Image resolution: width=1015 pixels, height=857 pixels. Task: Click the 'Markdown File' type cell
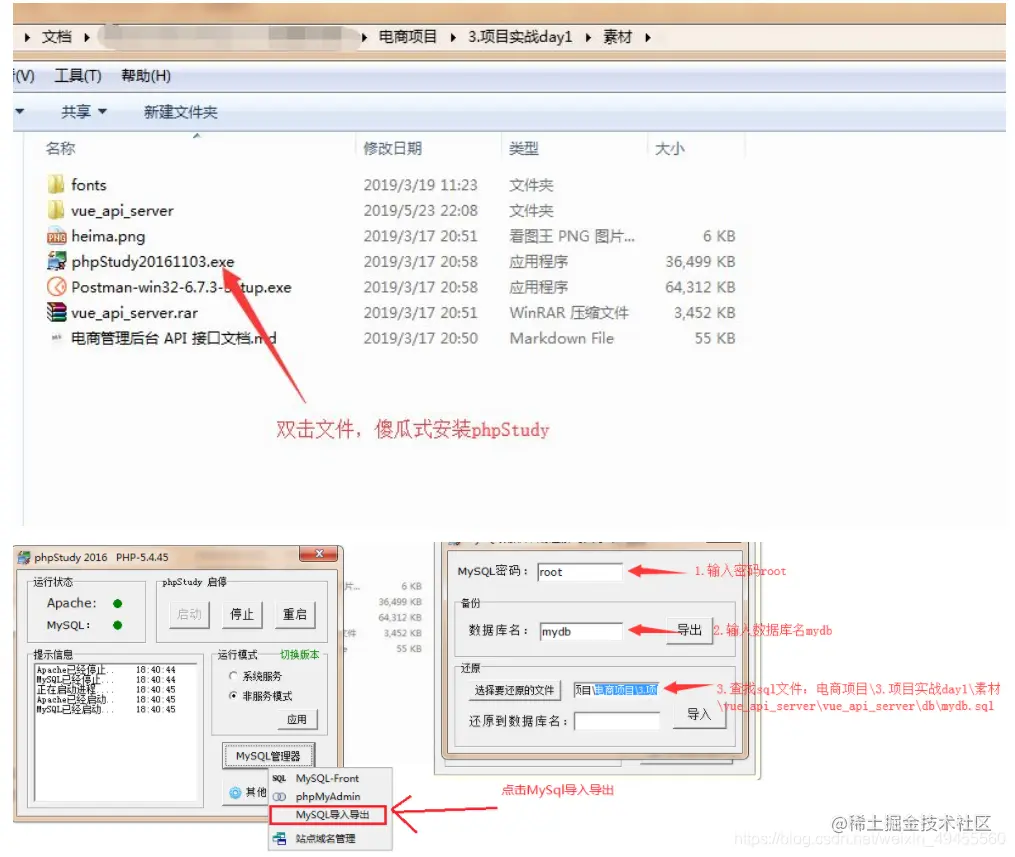tap(561, 338)
